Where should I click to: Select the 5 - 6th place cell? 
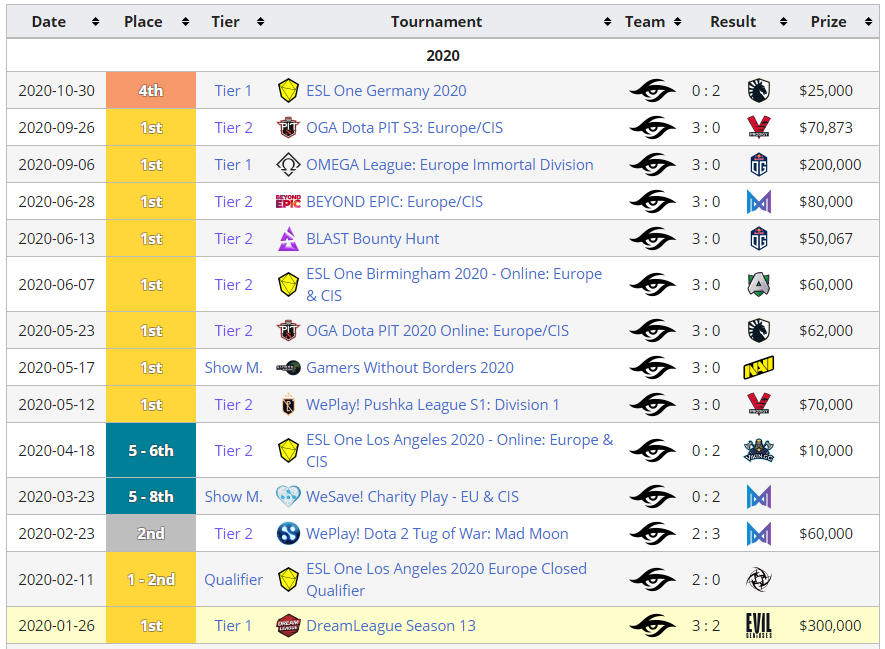(151, 450)
